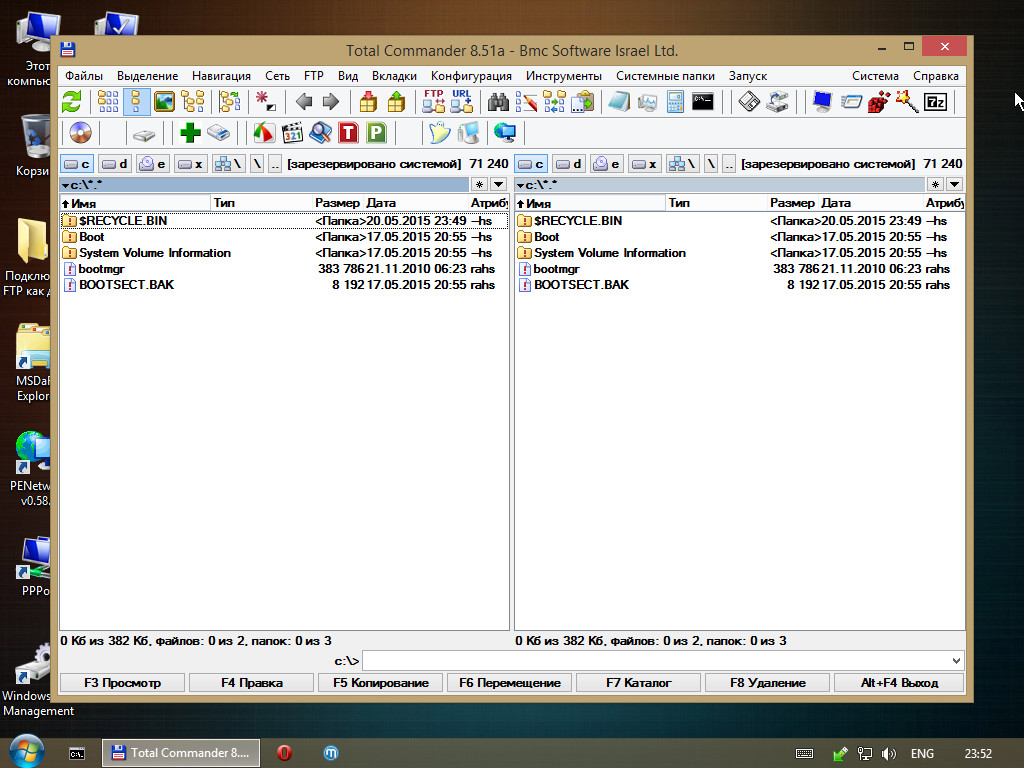Viewport: 1024px width, 768px height.
Task: Open right panel favorites asterisk button
Action: point(935,185)
